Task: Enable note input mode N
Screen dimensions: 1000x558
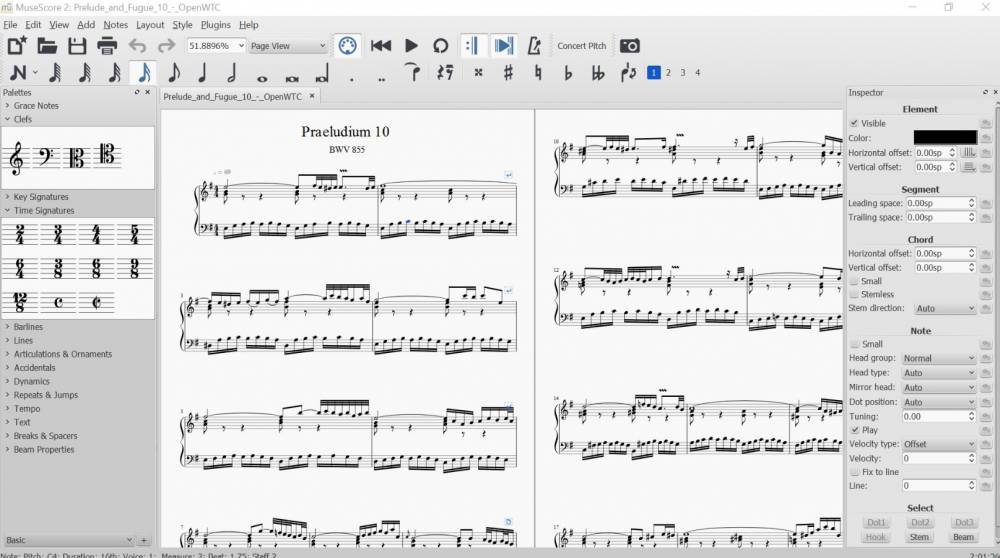Action: point(19,73)
